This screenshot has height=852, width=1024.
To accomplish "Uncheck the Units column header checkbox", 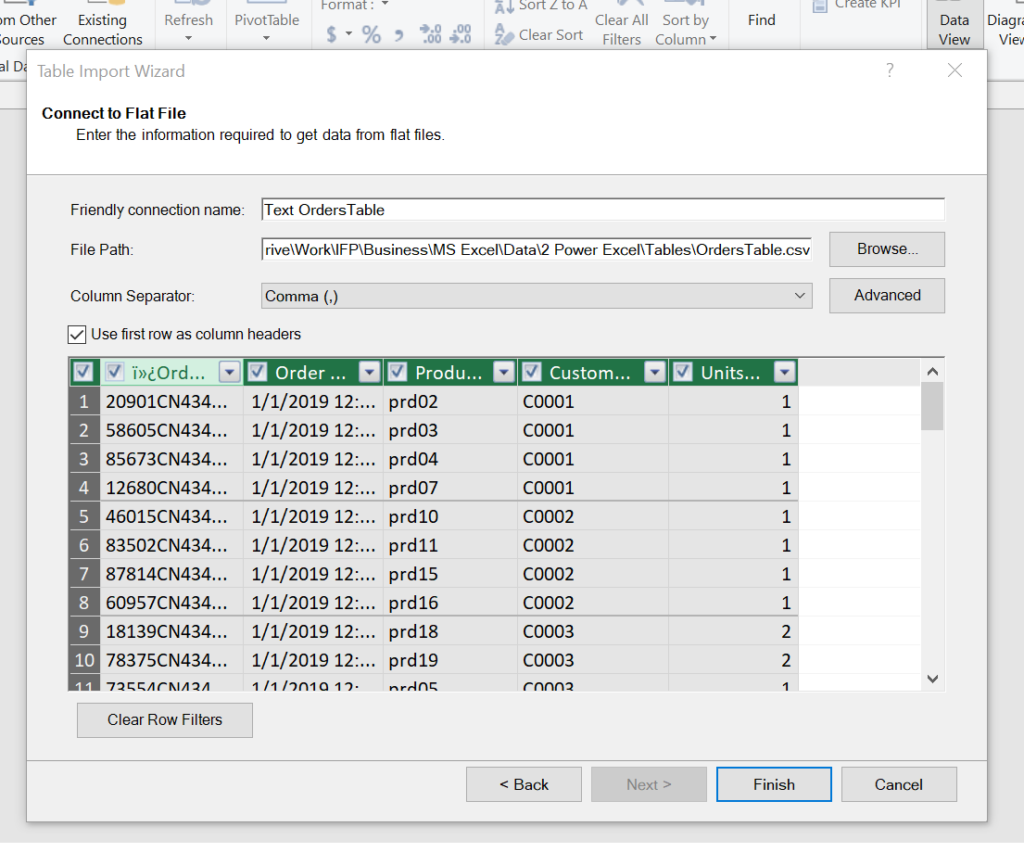I will point(684,372).
